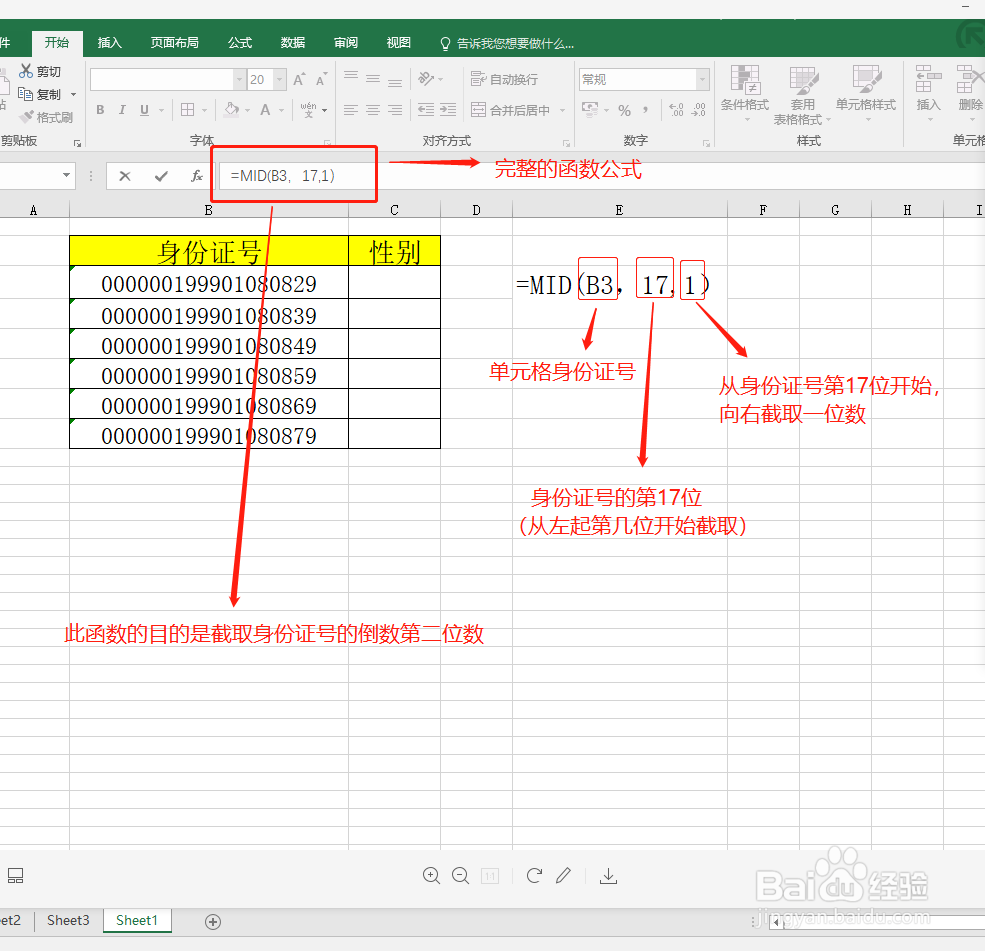This screenshot has height=951, width=985.
Task: Center text horizontally
Action: [x=373, y=111]
